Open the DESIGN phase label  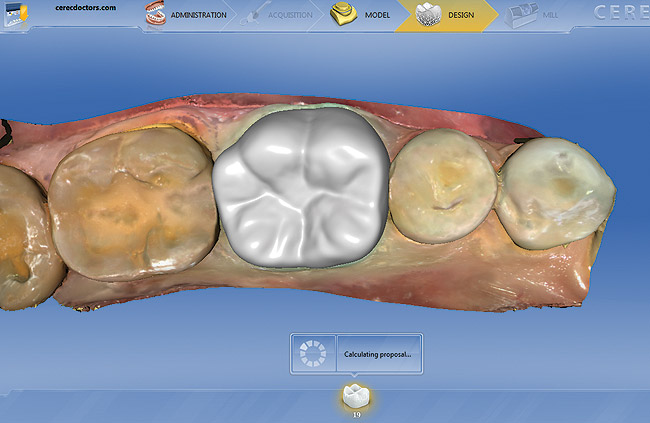461,15
